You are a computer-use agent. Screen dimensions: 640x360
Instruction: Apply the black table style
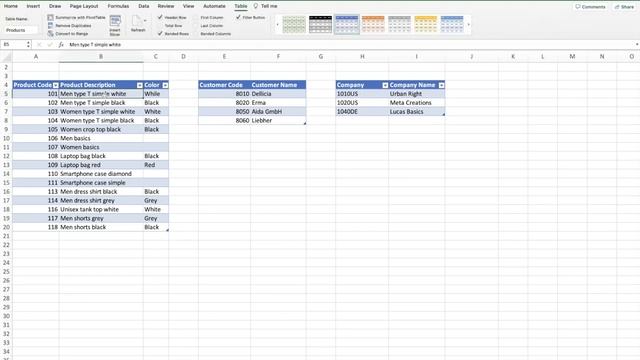click(320, 24)
